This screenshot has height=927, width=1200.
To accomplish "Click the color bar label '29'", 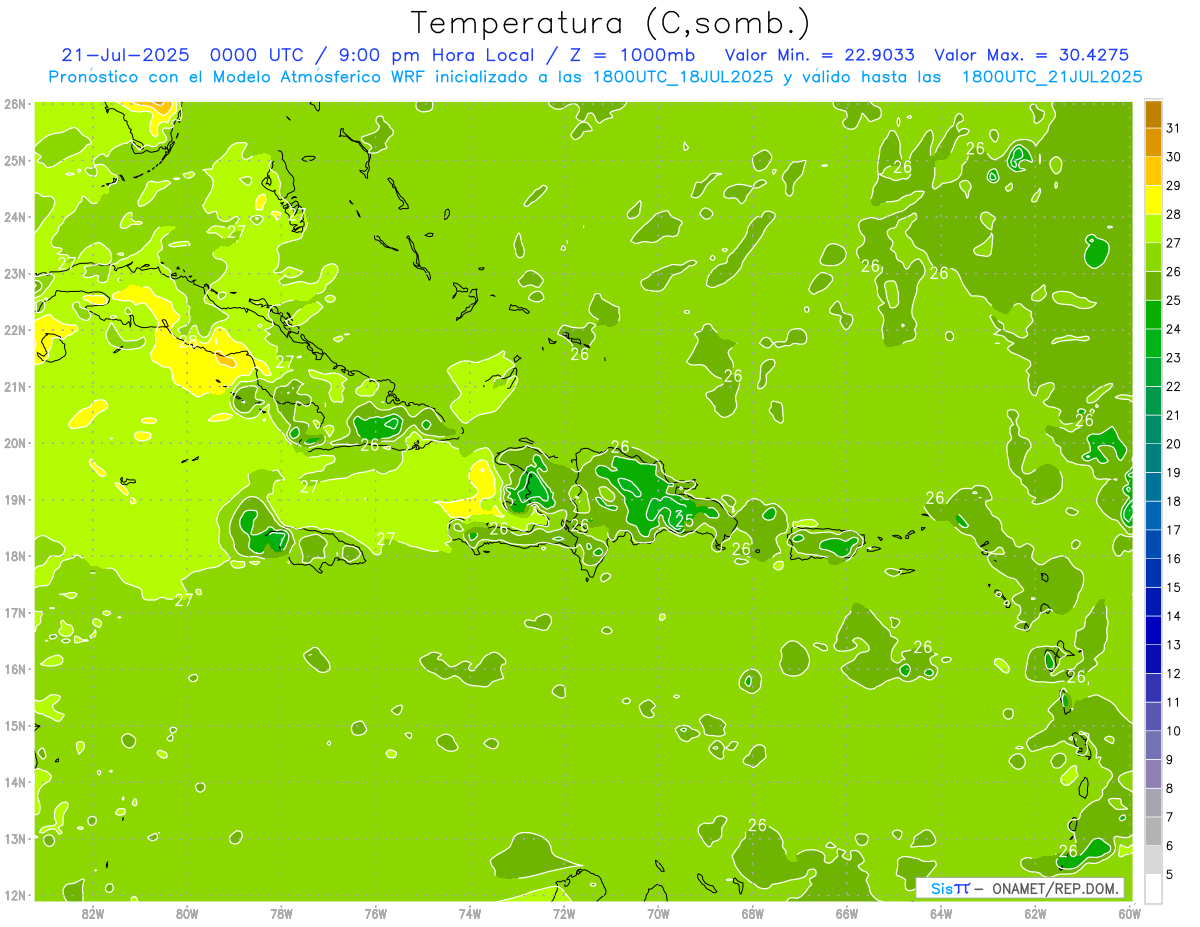I will 1173,186.
